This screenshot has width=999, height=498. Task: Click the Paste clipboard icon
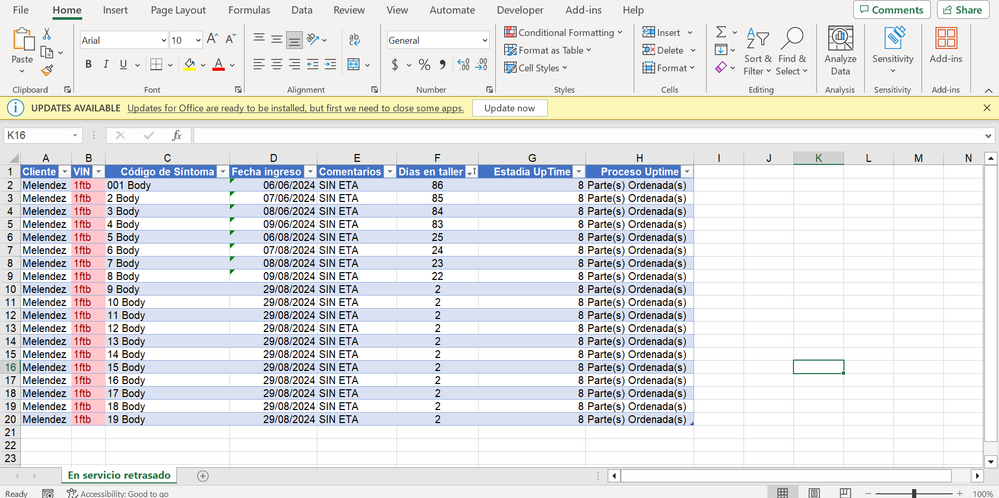[23, 41]
